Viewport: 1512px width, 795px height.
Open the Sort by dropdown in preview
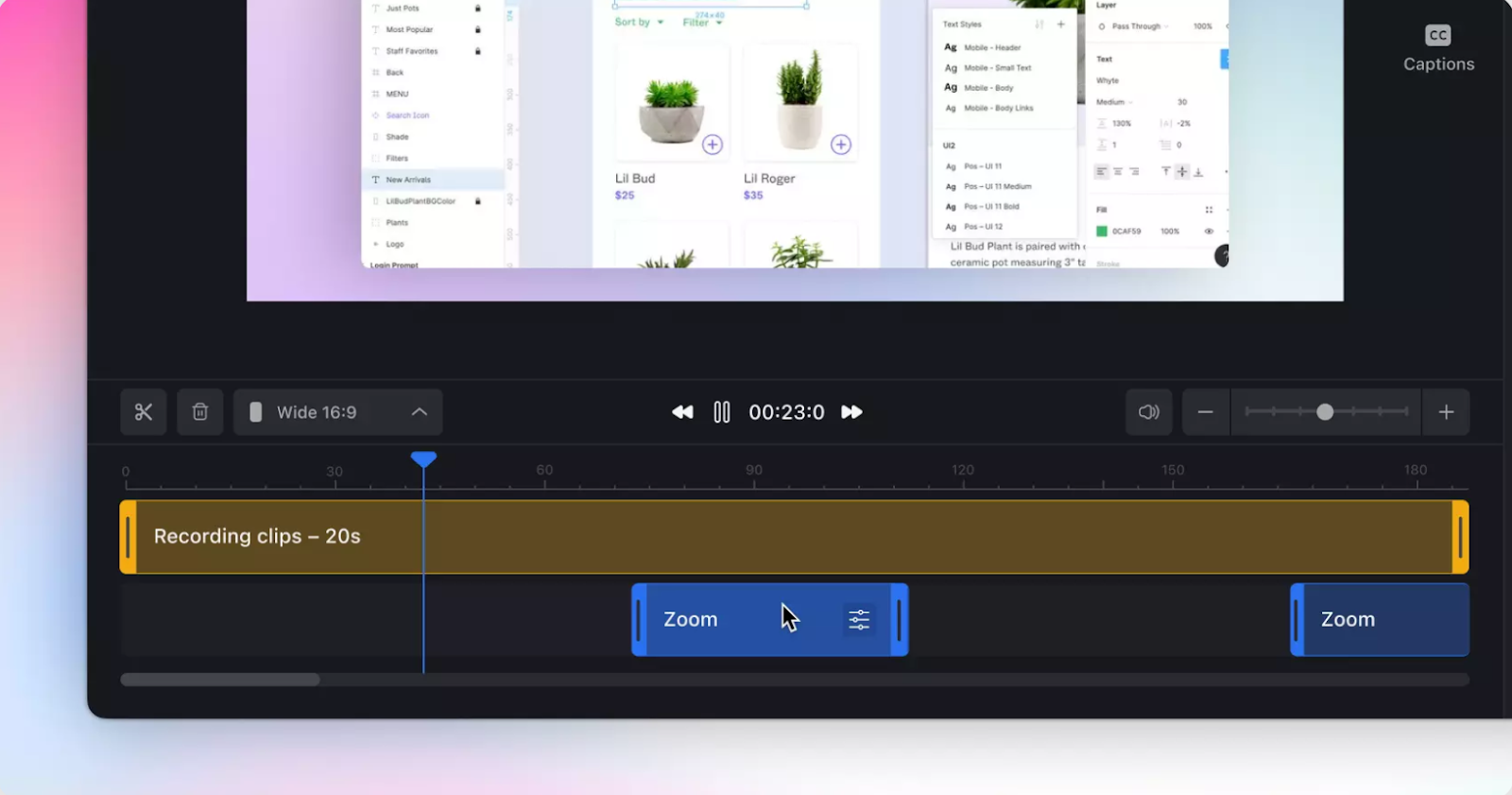pyautogui.click(x=639, y=22)
